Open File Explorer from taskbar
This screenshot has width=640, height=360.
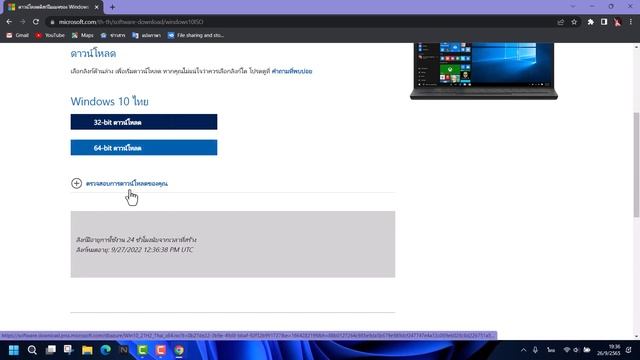[87, 350]
